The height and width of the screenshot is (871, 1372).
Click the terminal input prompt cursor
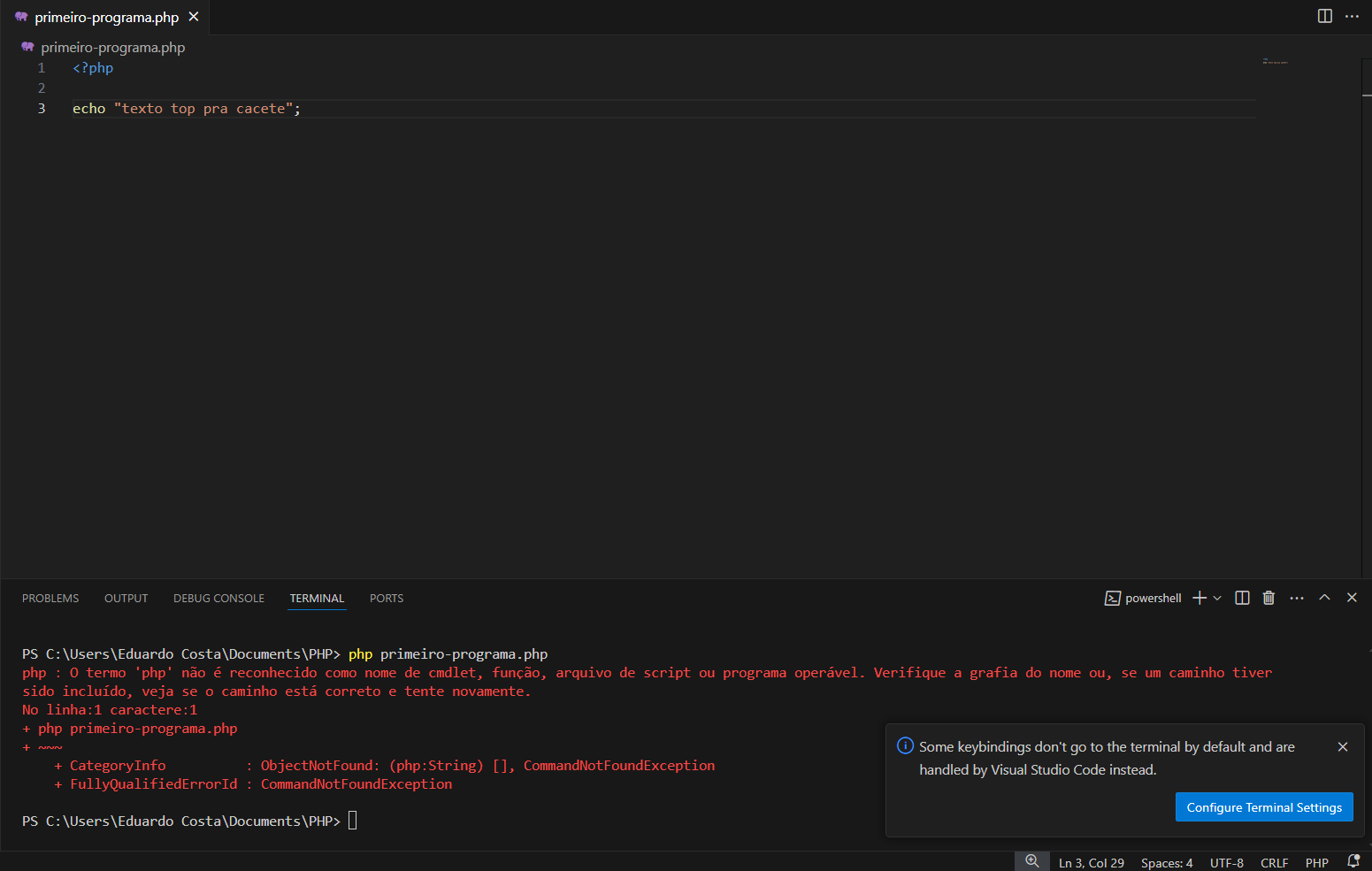click(x=353, y=821)
